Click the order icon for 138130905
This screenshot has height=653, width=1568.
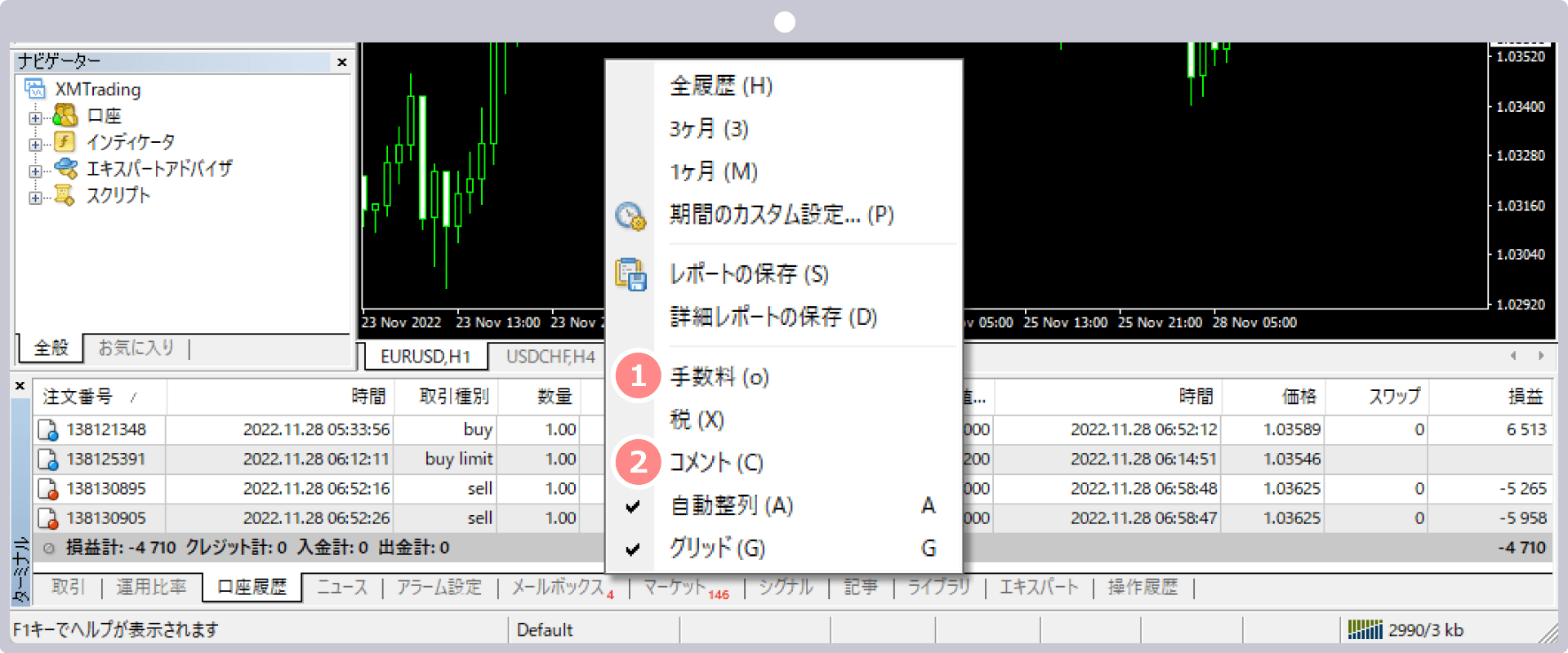48,518
